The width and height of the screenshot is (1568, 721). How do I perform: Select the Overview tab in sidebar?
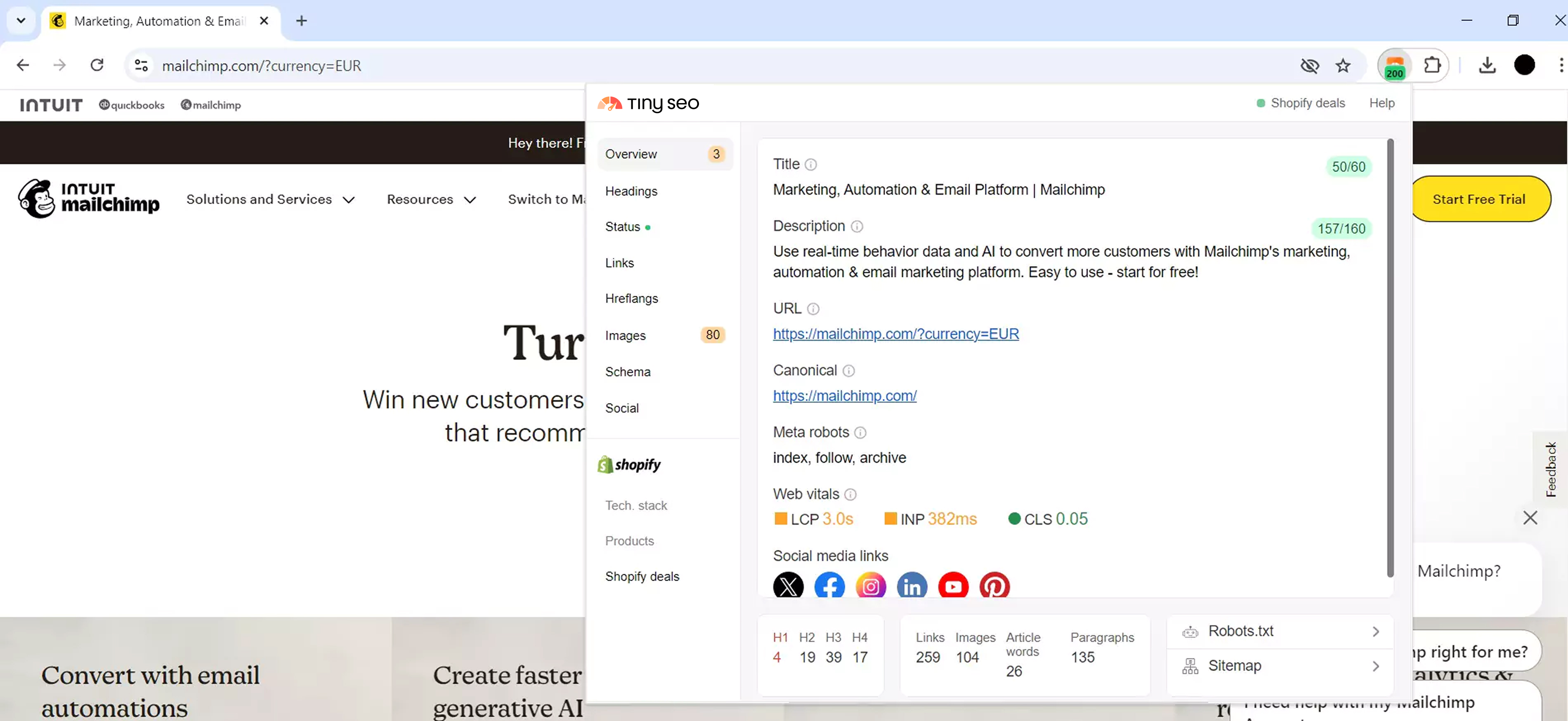coord(665,154)
